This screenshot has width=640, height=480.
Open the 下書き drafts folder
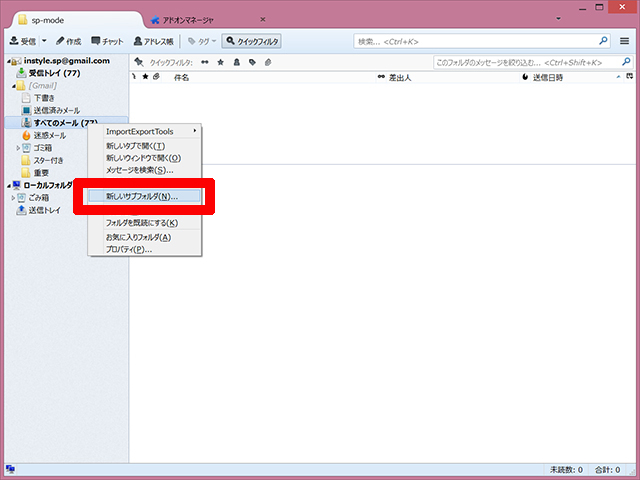[44, 98]
